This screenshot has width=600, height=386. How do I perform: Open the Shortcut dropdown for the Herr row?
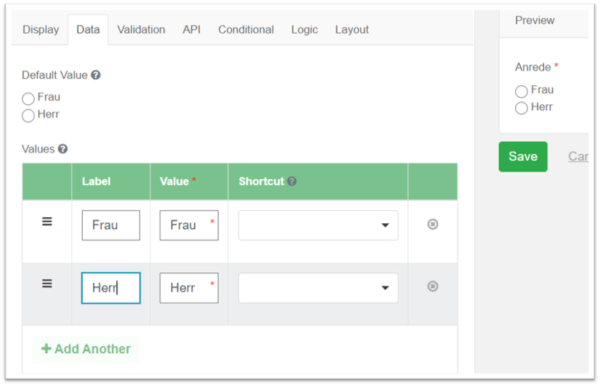[x=318, y=288]
